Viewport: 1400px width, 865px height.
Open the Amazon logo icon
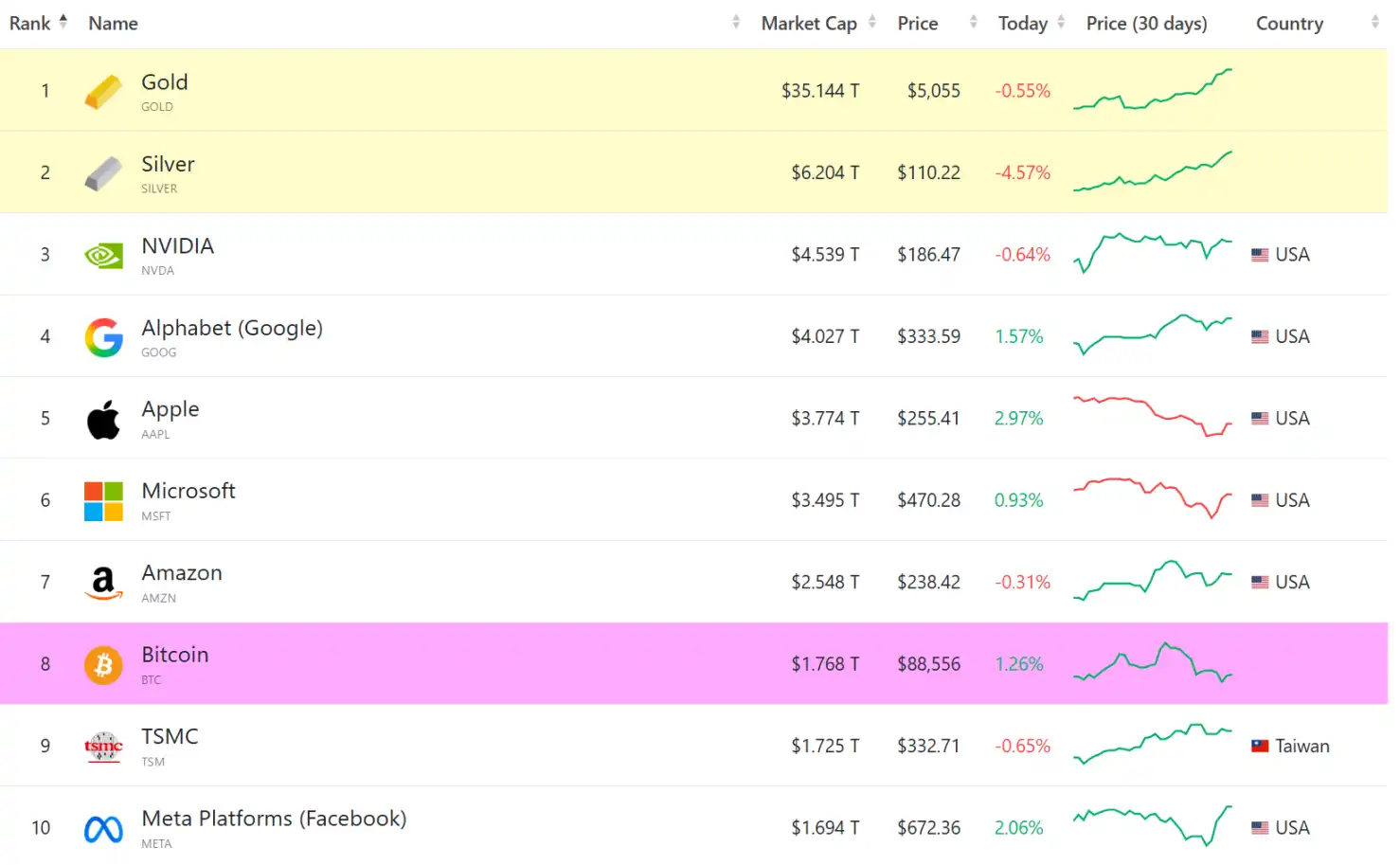coord(103,583)
